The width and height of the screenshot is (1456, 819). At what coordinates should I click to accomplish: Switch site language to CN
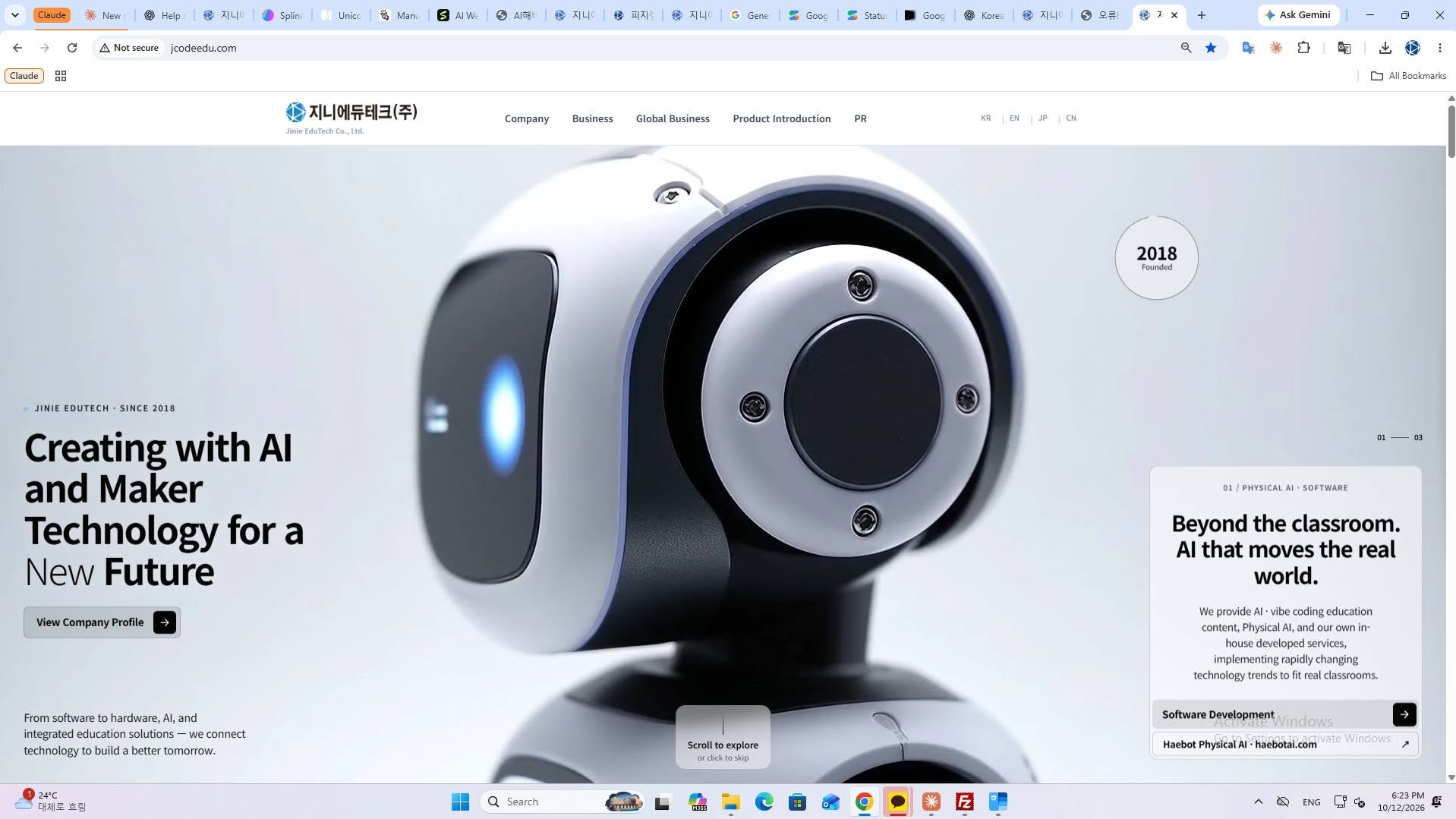point(1070,118)
